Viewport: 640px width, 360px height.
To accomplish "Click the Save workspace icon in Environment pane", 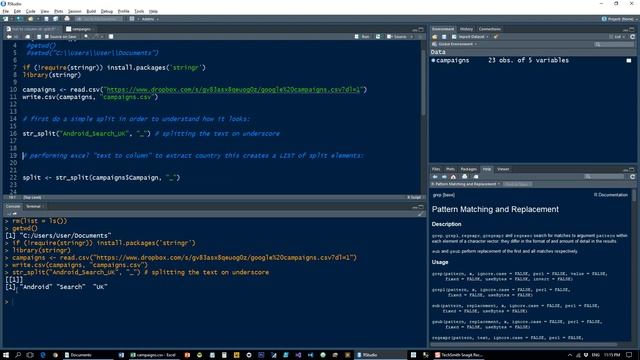I will (x=444, y=37).
